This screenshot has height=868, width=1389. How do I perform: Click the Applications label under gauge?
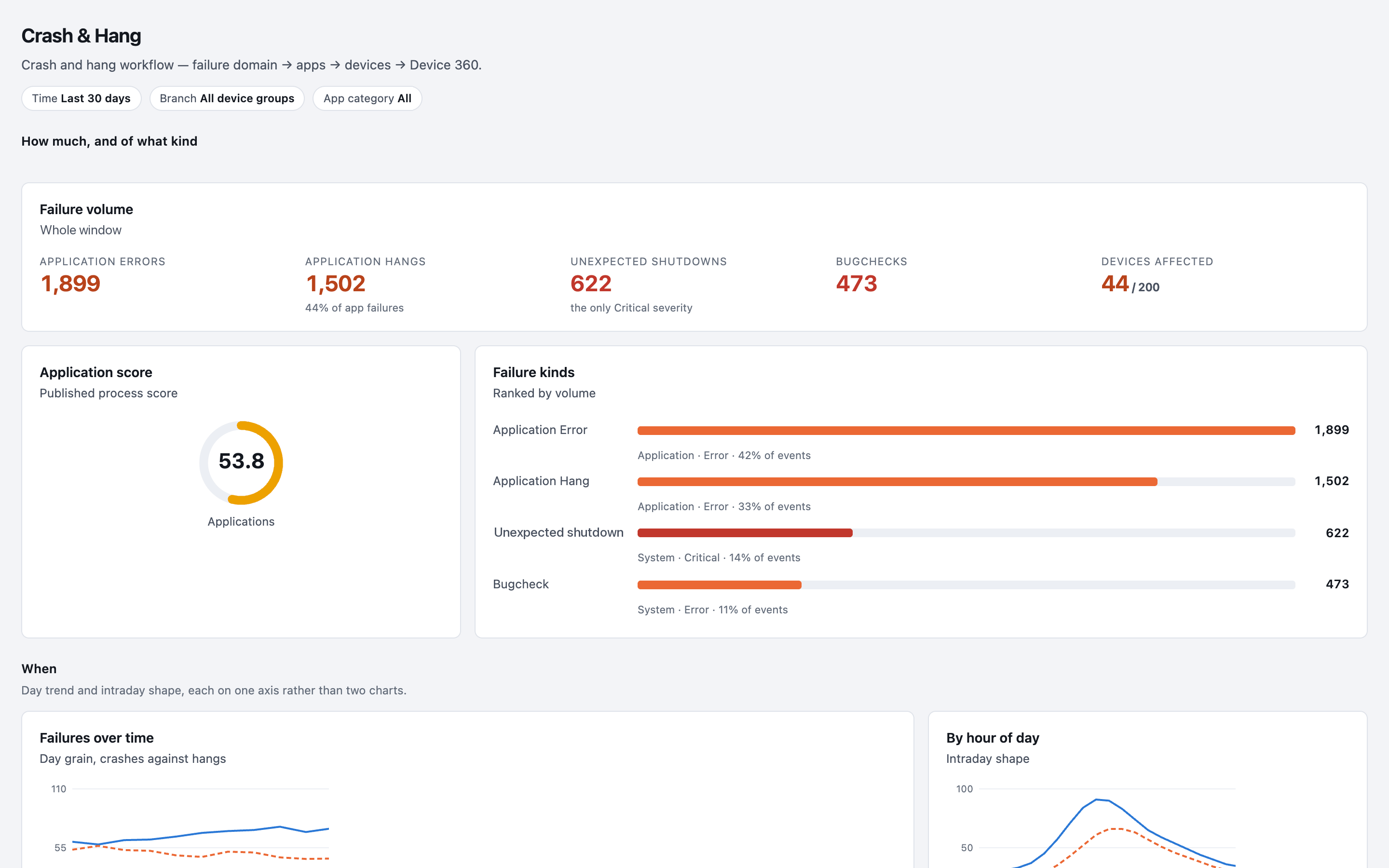click(241, 521)
